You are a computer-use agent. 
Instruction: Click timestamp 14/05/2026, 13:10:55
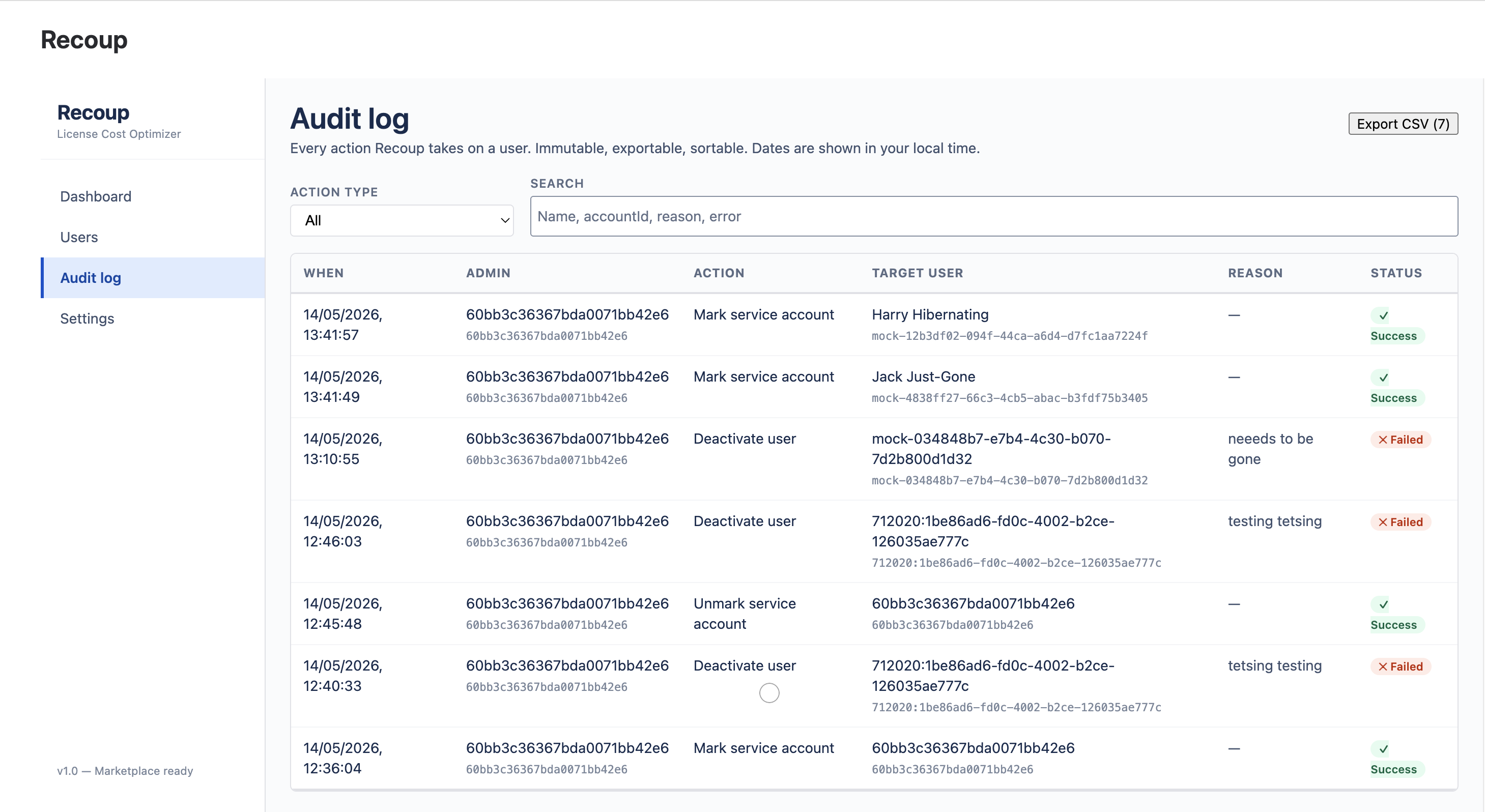[343, 449]
